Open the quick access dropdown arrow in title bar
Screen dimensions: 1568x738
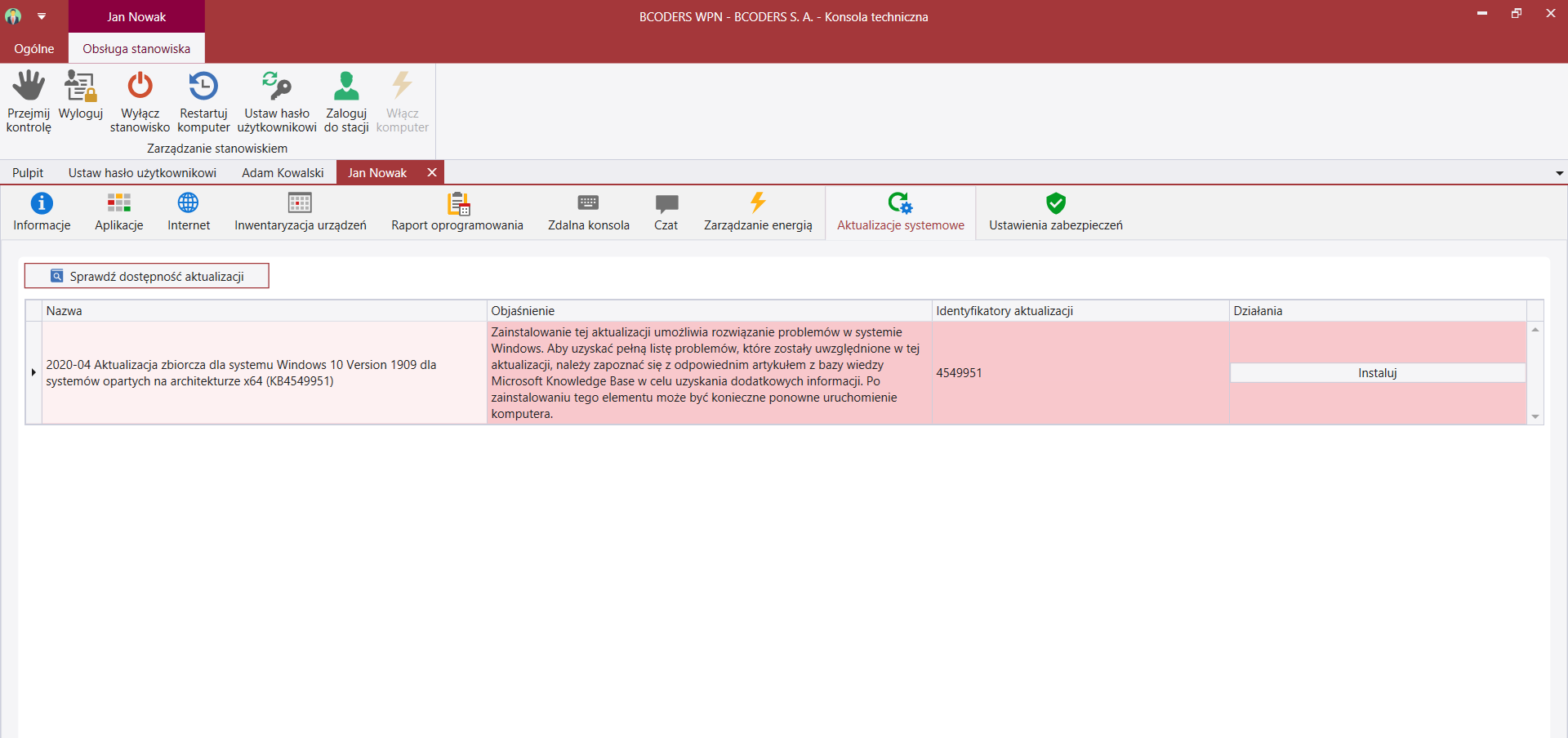pos(42,16)
